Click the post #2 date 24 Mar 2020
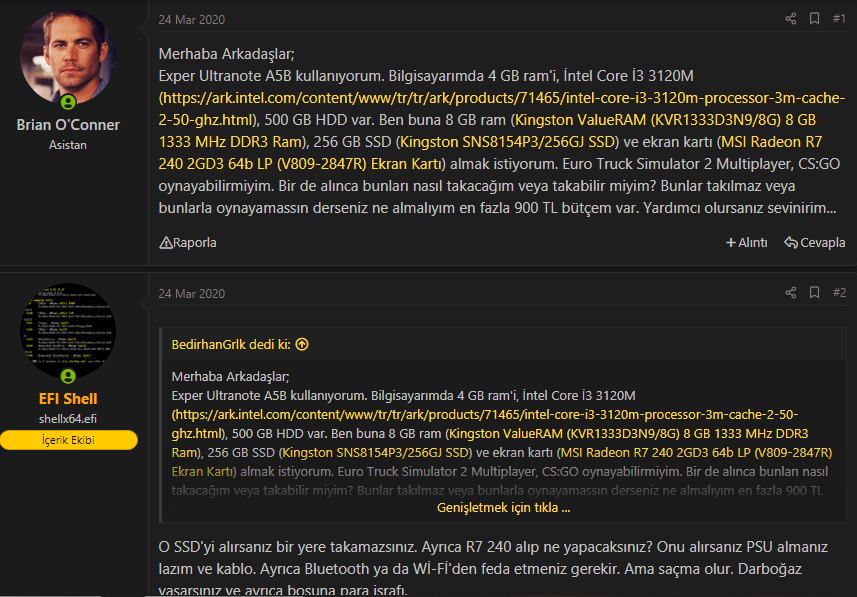The image size is (857, 597). pos(191,294)
